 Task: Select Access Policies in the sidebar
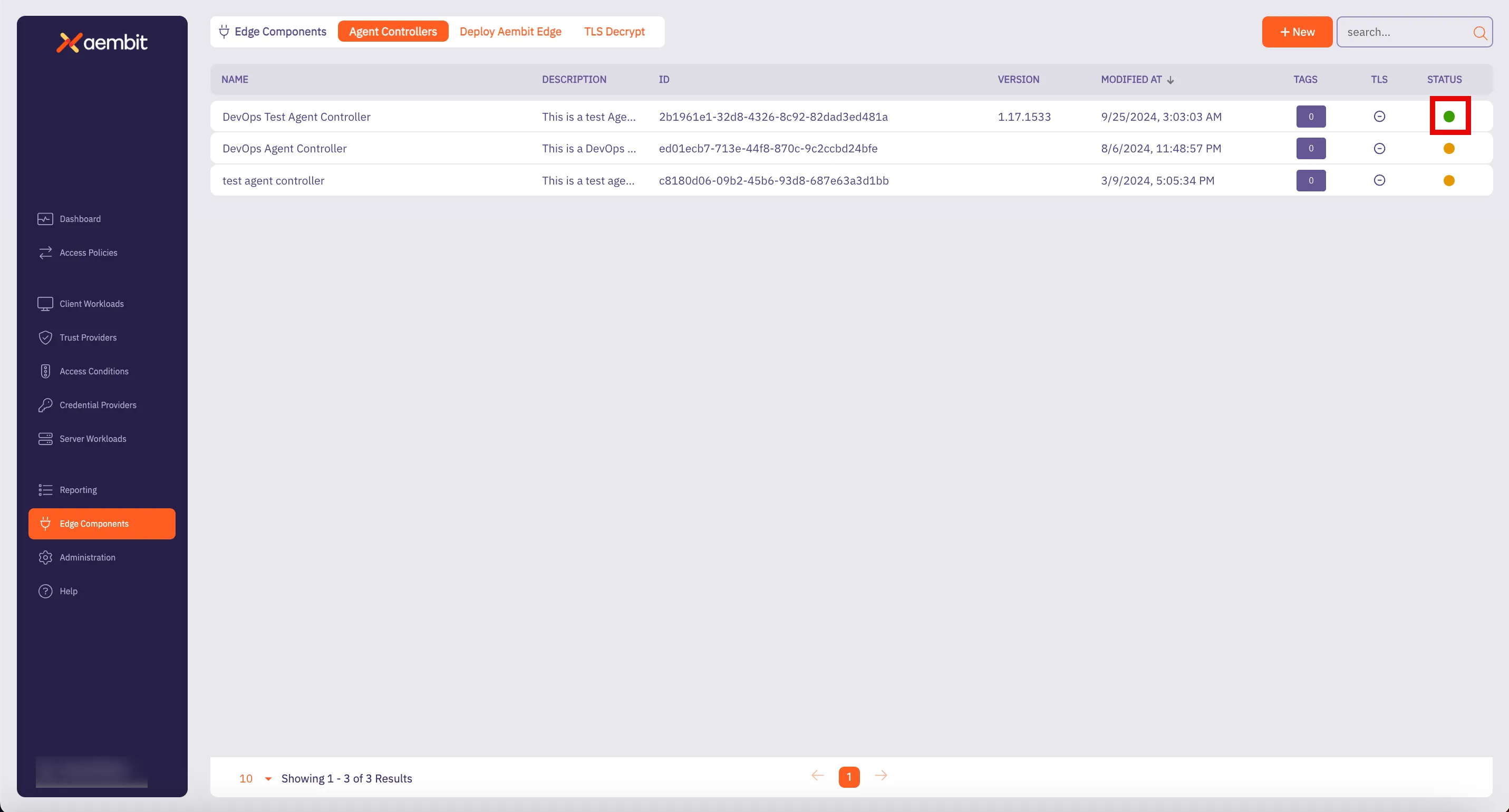pos(89,253)
